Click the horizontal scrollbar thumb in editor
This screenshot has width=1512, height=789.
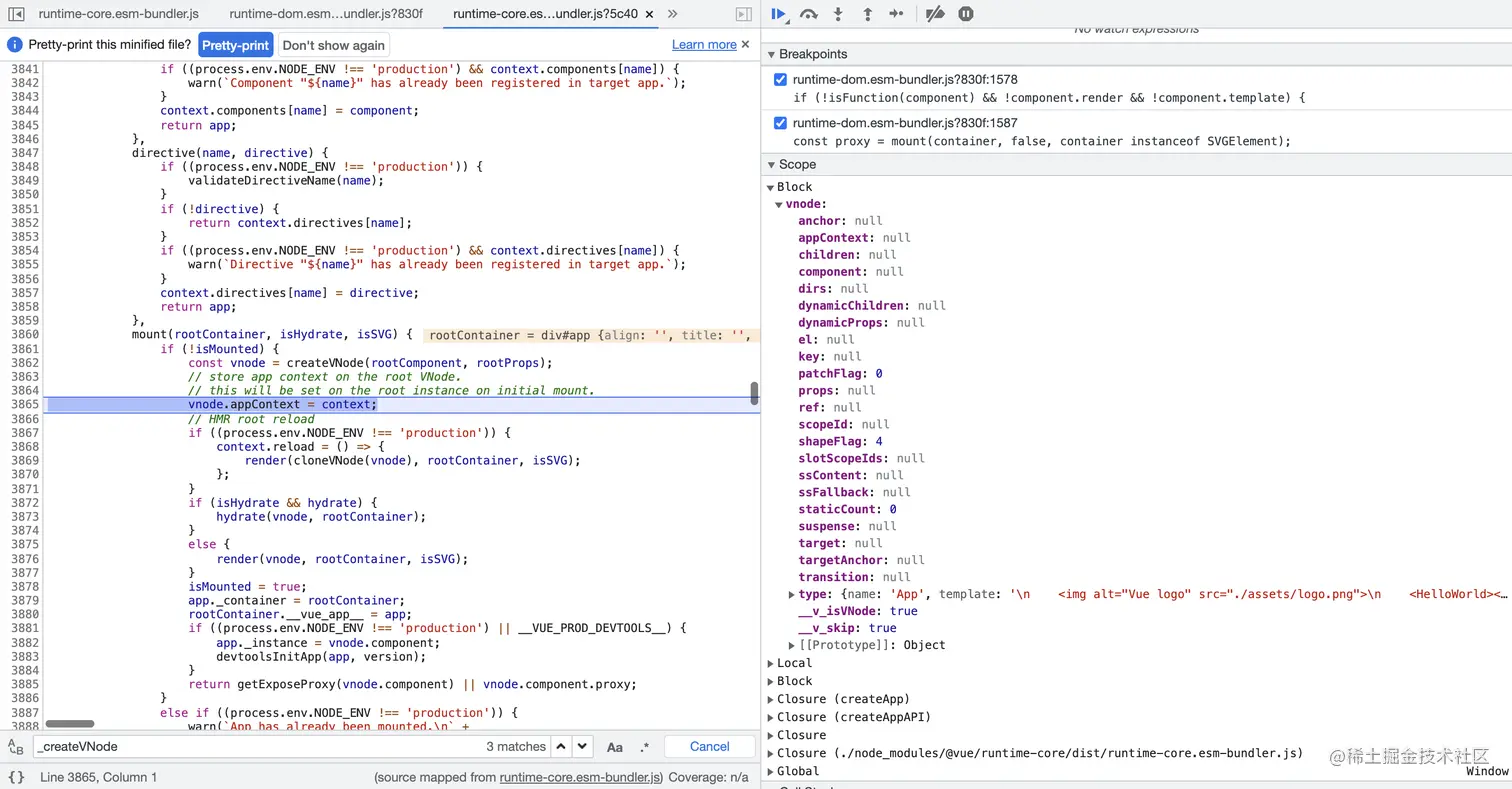click(70, 724)
